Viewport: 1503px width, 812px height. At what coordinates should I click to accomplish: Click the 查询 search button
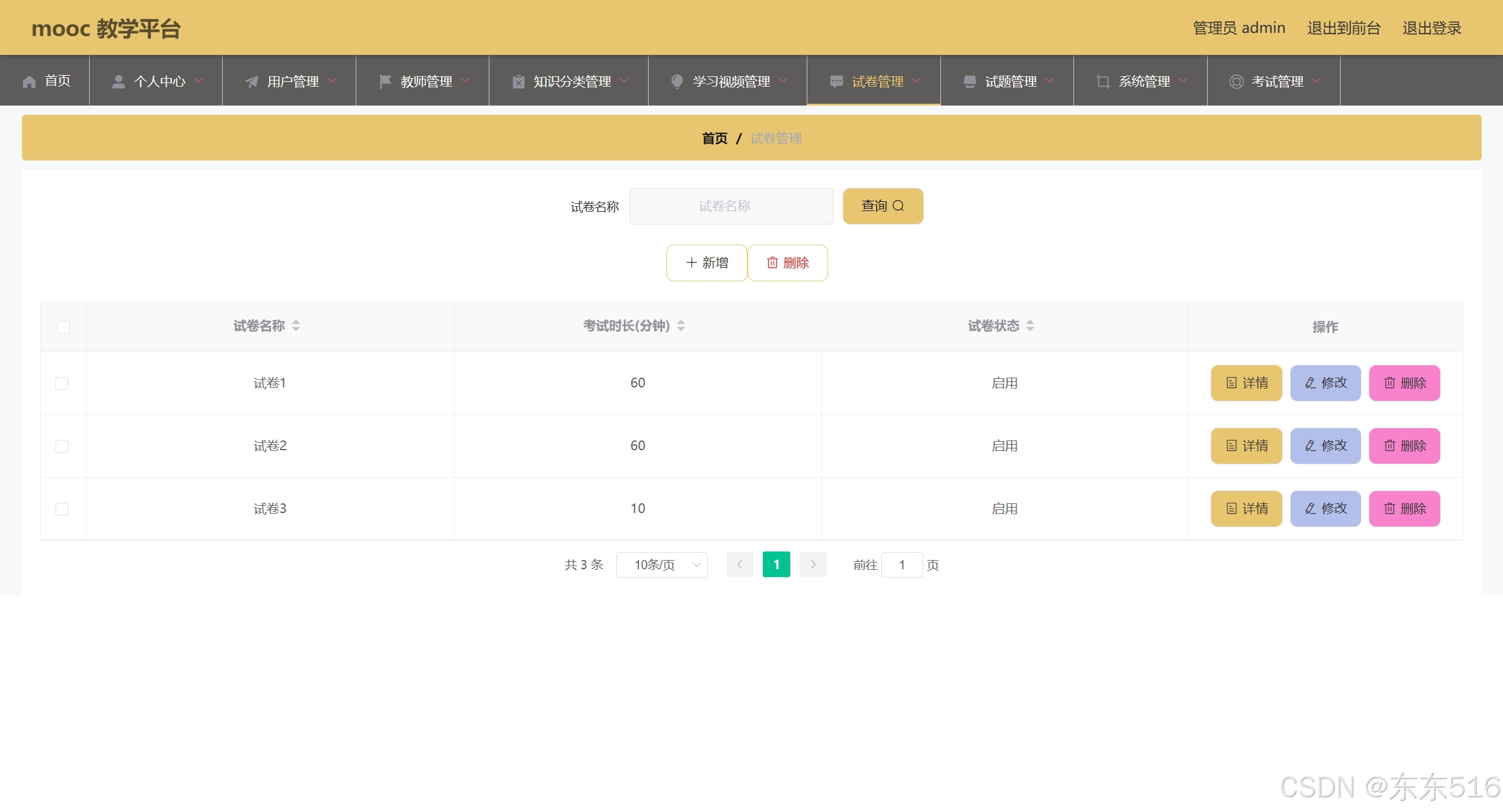[882, 206]
